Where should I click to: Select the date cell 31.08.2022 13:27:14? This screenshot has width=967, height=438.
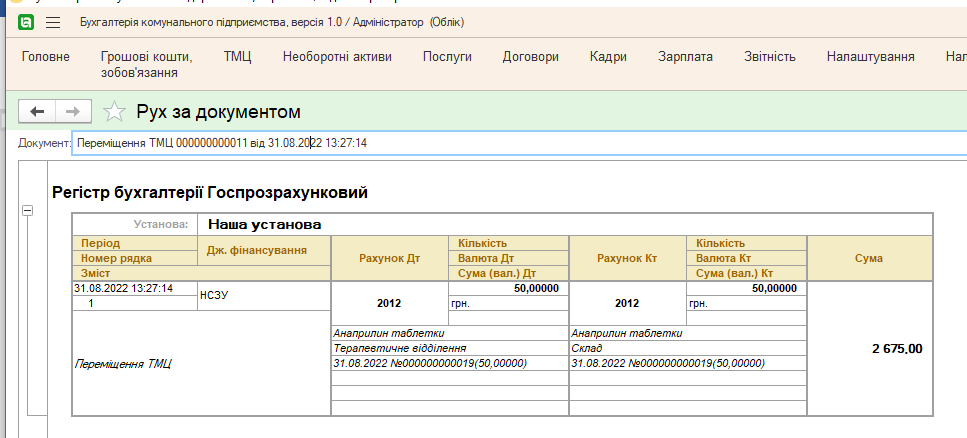(x=135, y=289)
